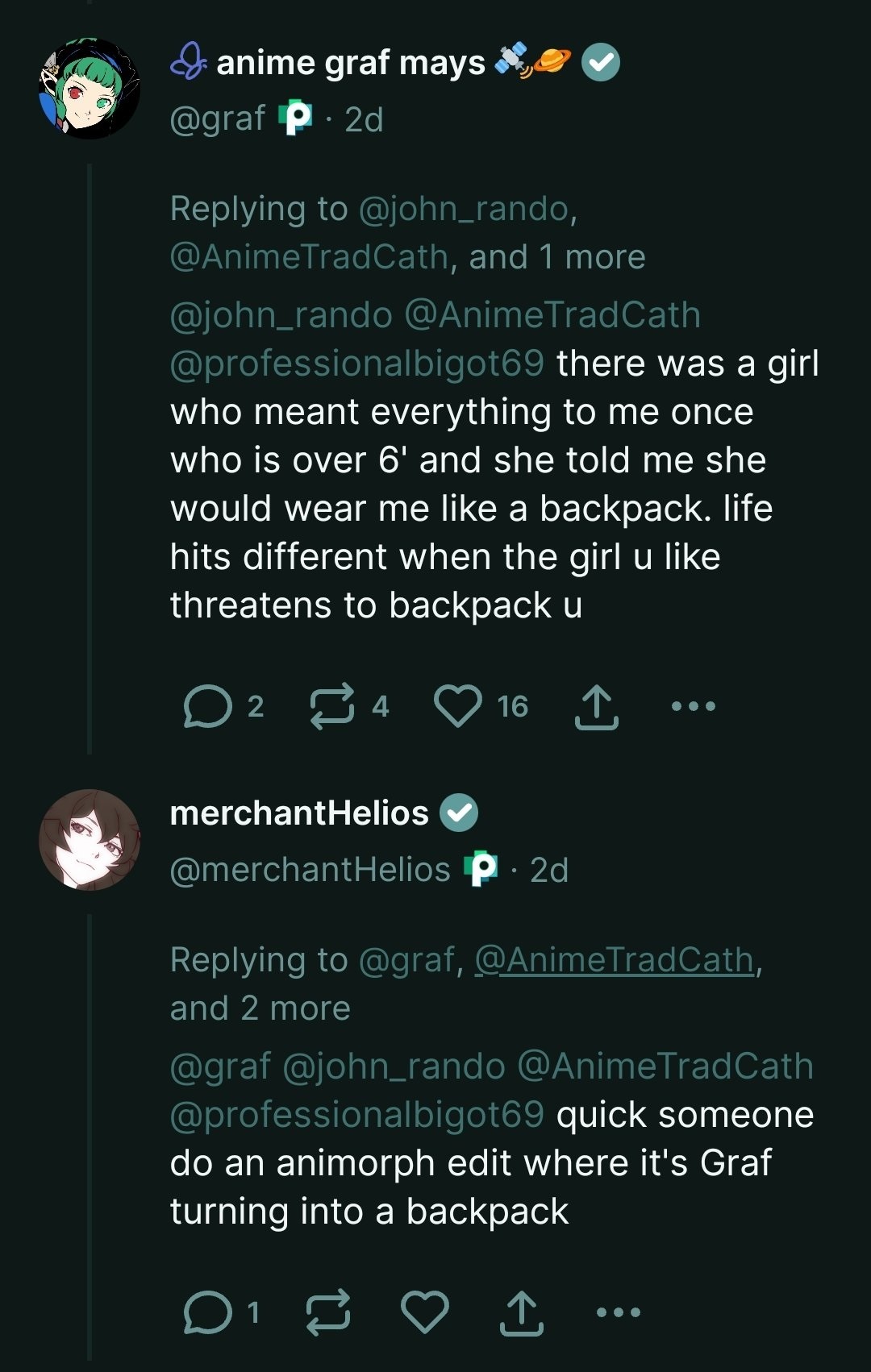This screenshot has width=871, height=1372.
Task: Like graf's post with 16 likes
Action: pyautogui.click(x=458, y=706)
